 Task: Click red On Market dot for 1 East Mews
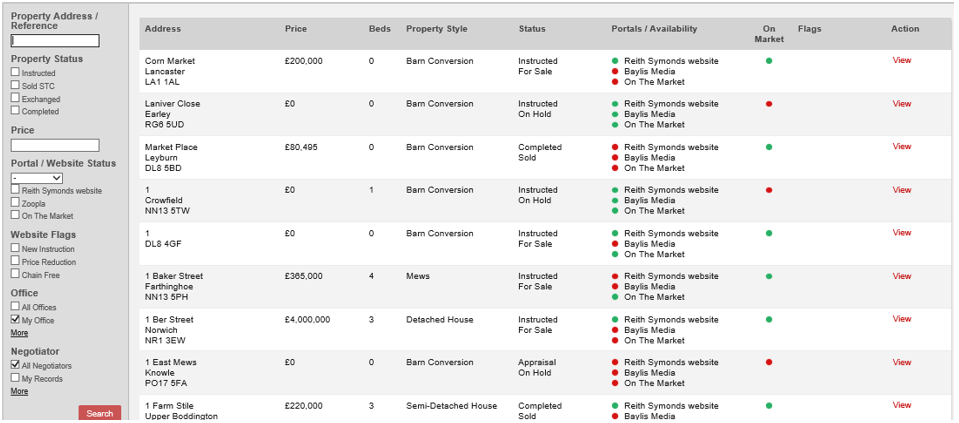tap(769, 362)
